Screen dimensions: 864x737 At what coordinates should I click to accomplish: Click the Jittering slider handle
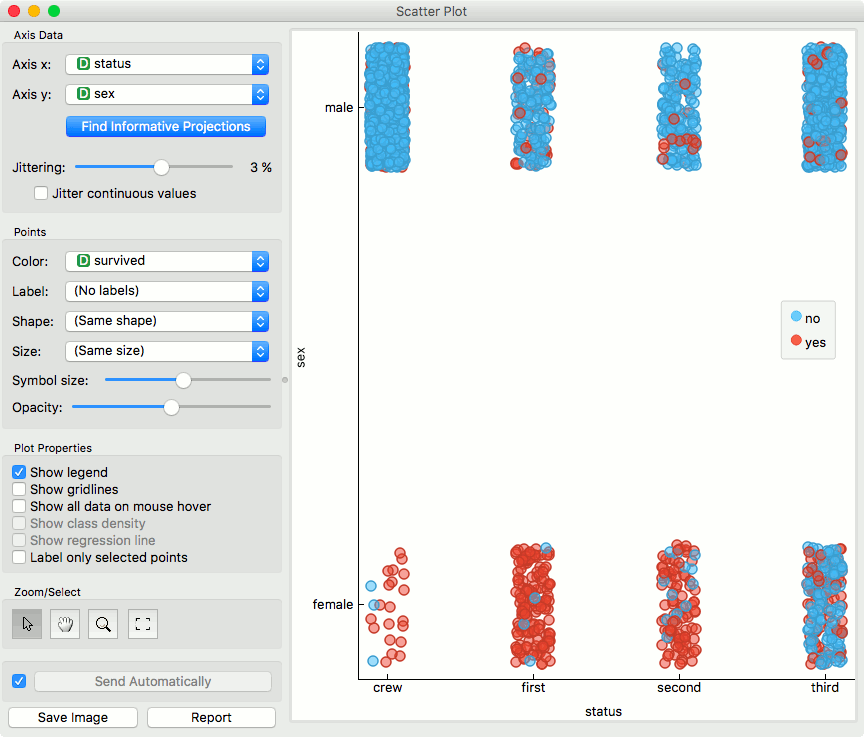(161, 167)
